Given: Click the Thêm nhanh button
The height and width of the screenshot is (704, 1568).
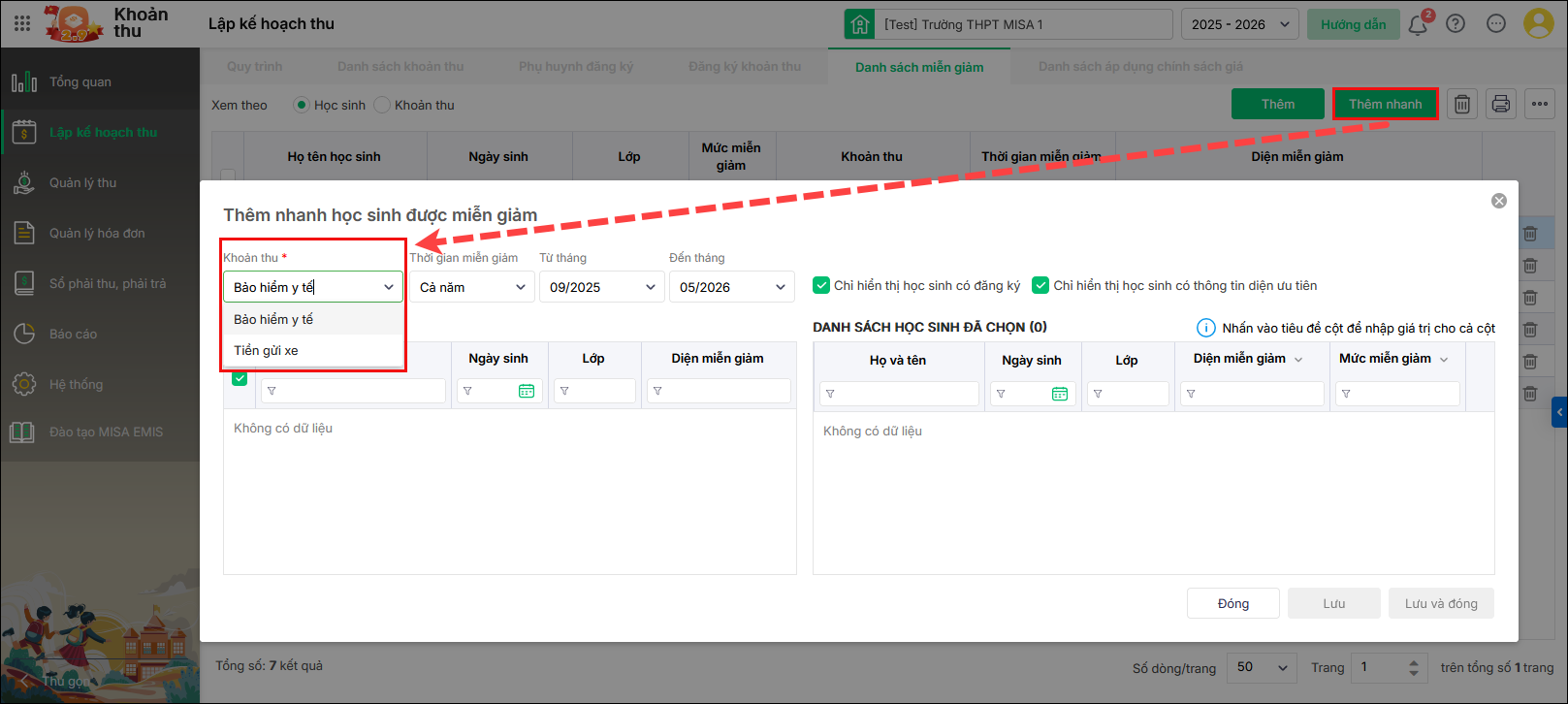Looking at the screenshot, I should pos(1385,104).
